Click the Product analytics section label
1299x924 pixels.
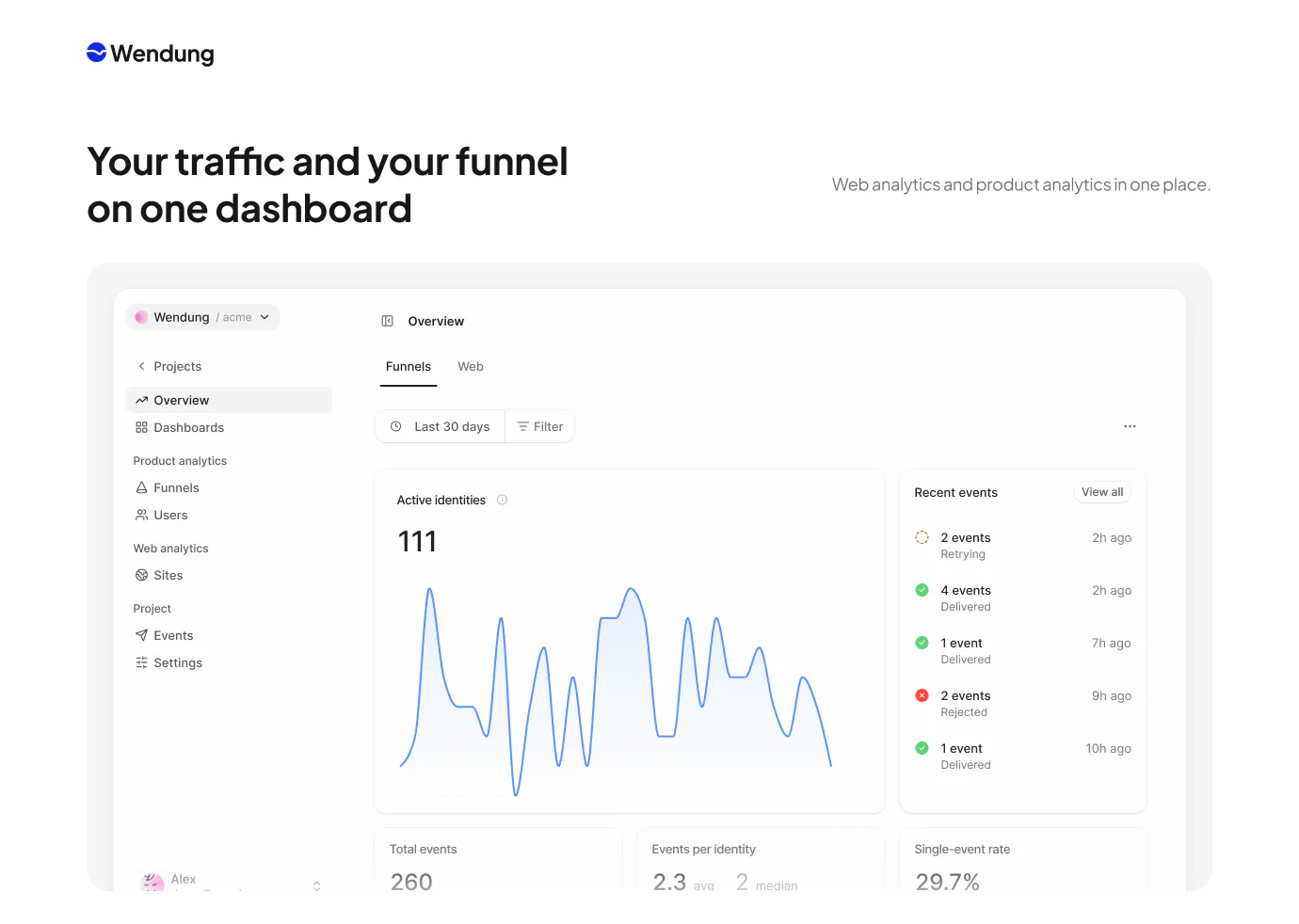[x=180, y=461]
